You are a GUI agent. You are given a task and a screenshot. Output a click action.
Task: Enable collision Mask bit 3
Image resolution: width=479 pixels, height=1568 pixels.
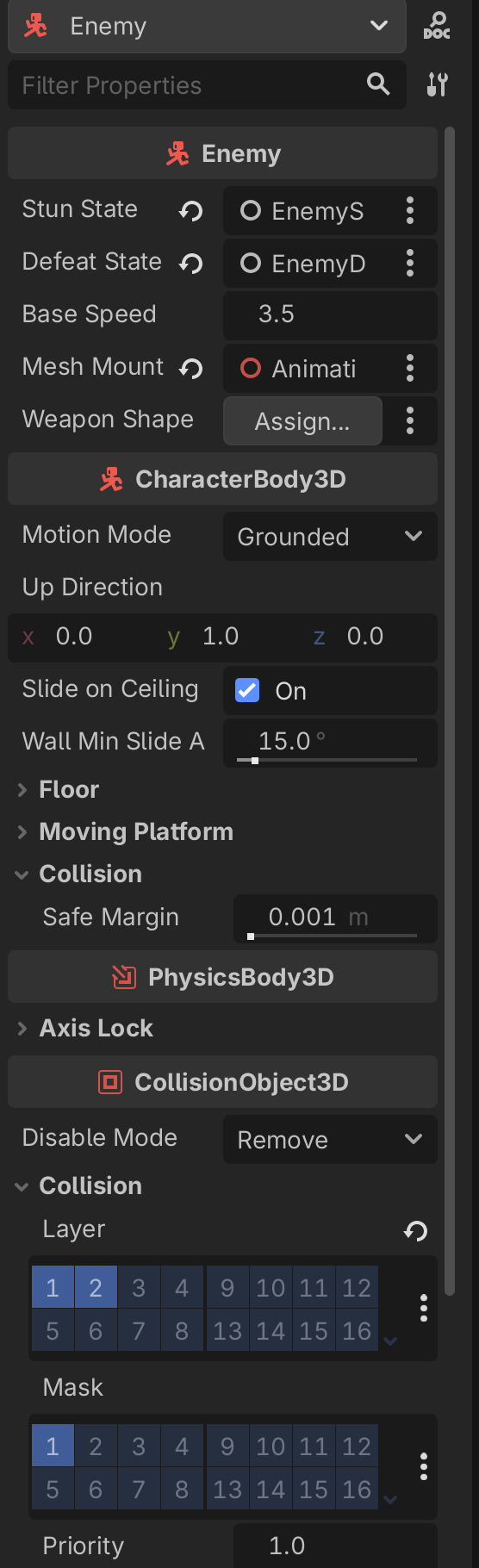click(139, 1446)
